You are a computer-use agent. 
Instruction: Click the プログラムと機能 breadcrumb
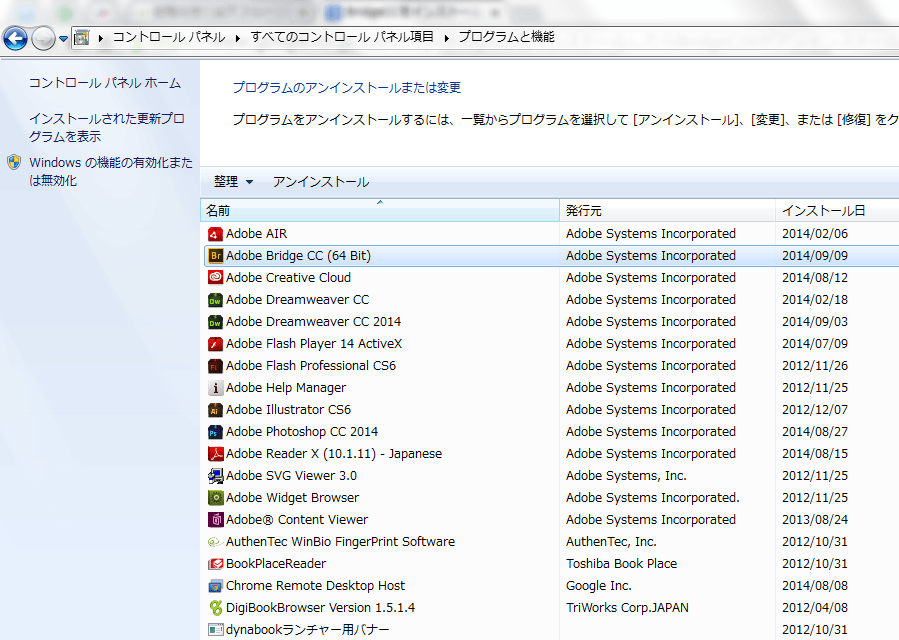coord(506,37)
